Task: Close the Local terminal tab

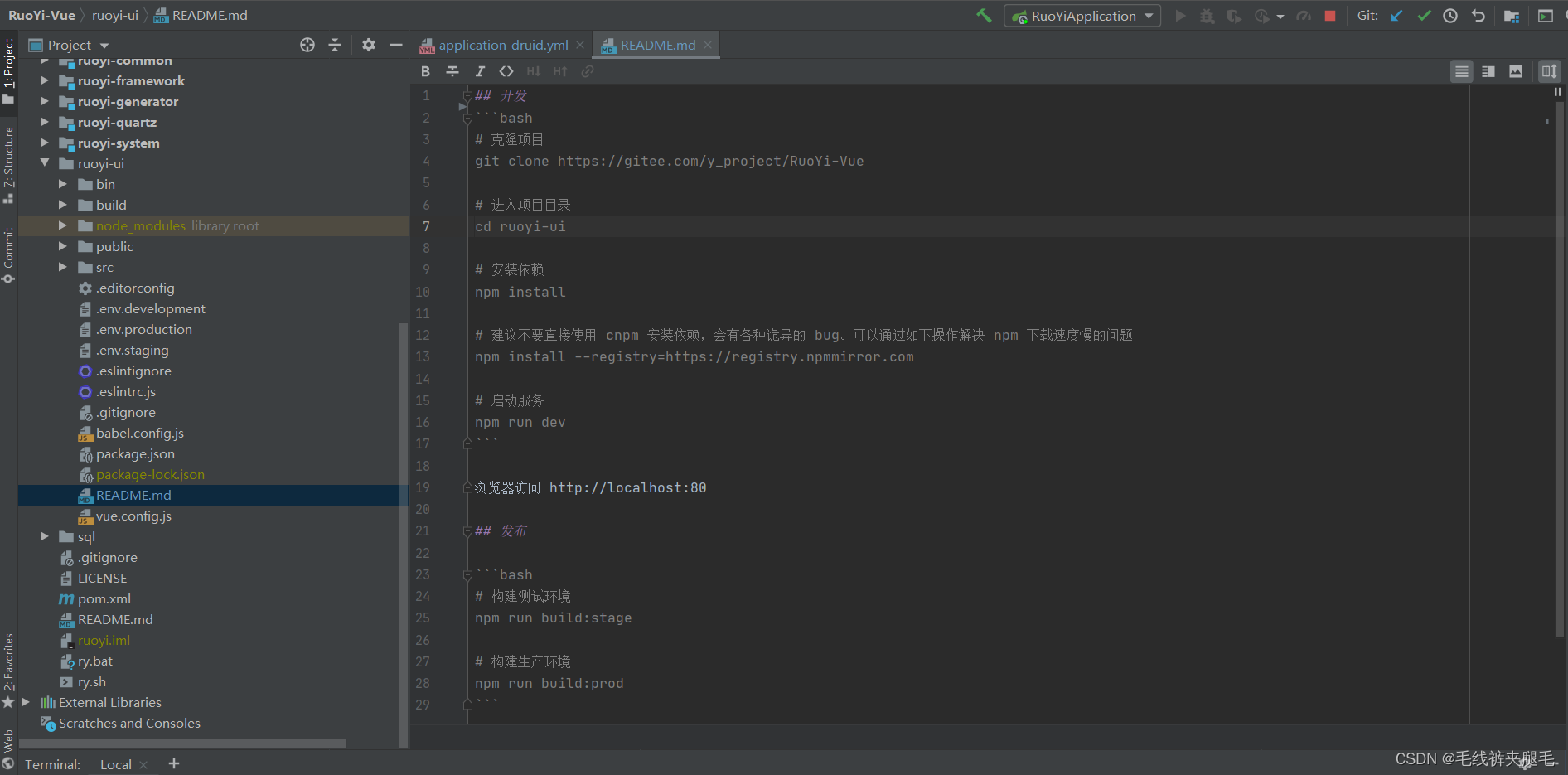Action: pyautogui.click(x=143, y=764)
